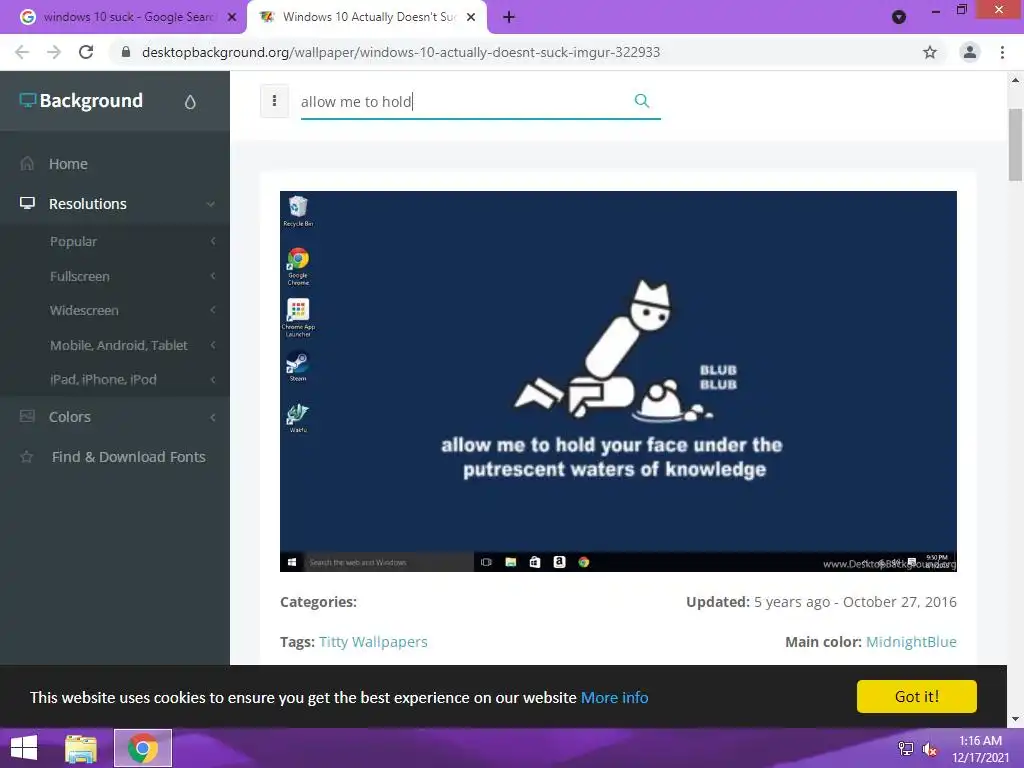The height and width of the screenshot is (768, 1024).
Task: Click the magnifier search icon in site search
Action: tap(642, 101)
